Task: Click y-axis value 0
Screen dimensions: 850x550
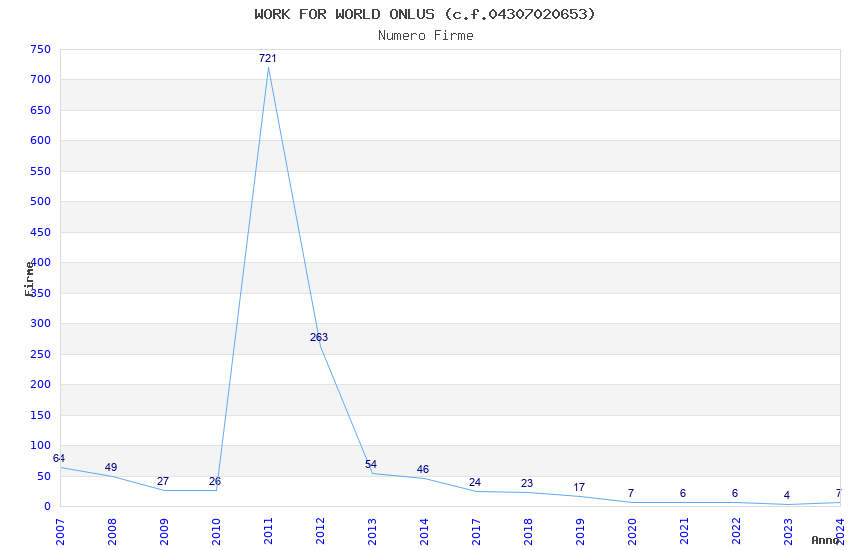Action: click(x=48, y=507)
